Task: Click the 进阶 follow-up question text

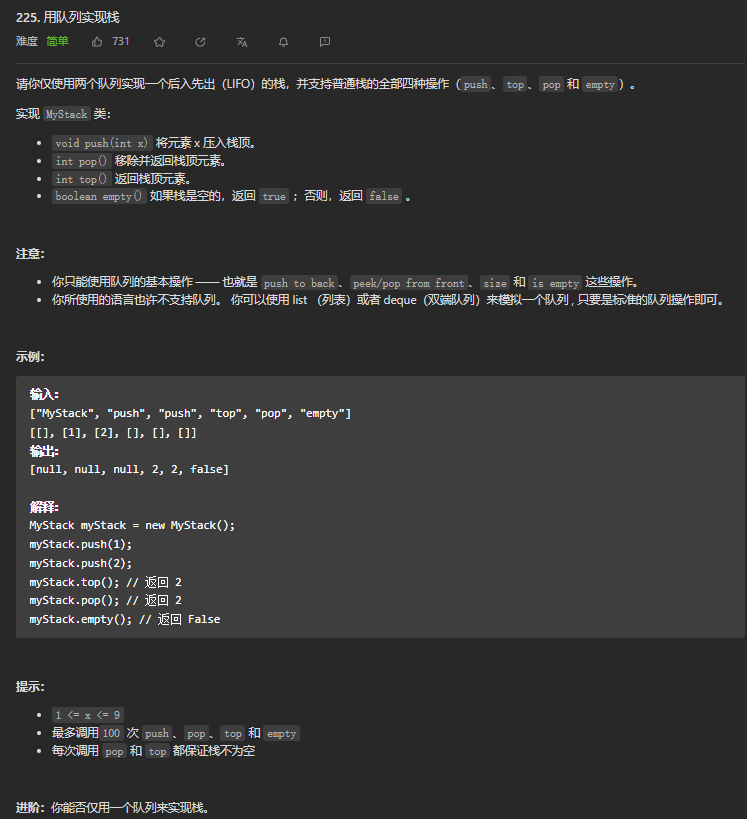Action: pyautogui.click(x=112, y=808)
